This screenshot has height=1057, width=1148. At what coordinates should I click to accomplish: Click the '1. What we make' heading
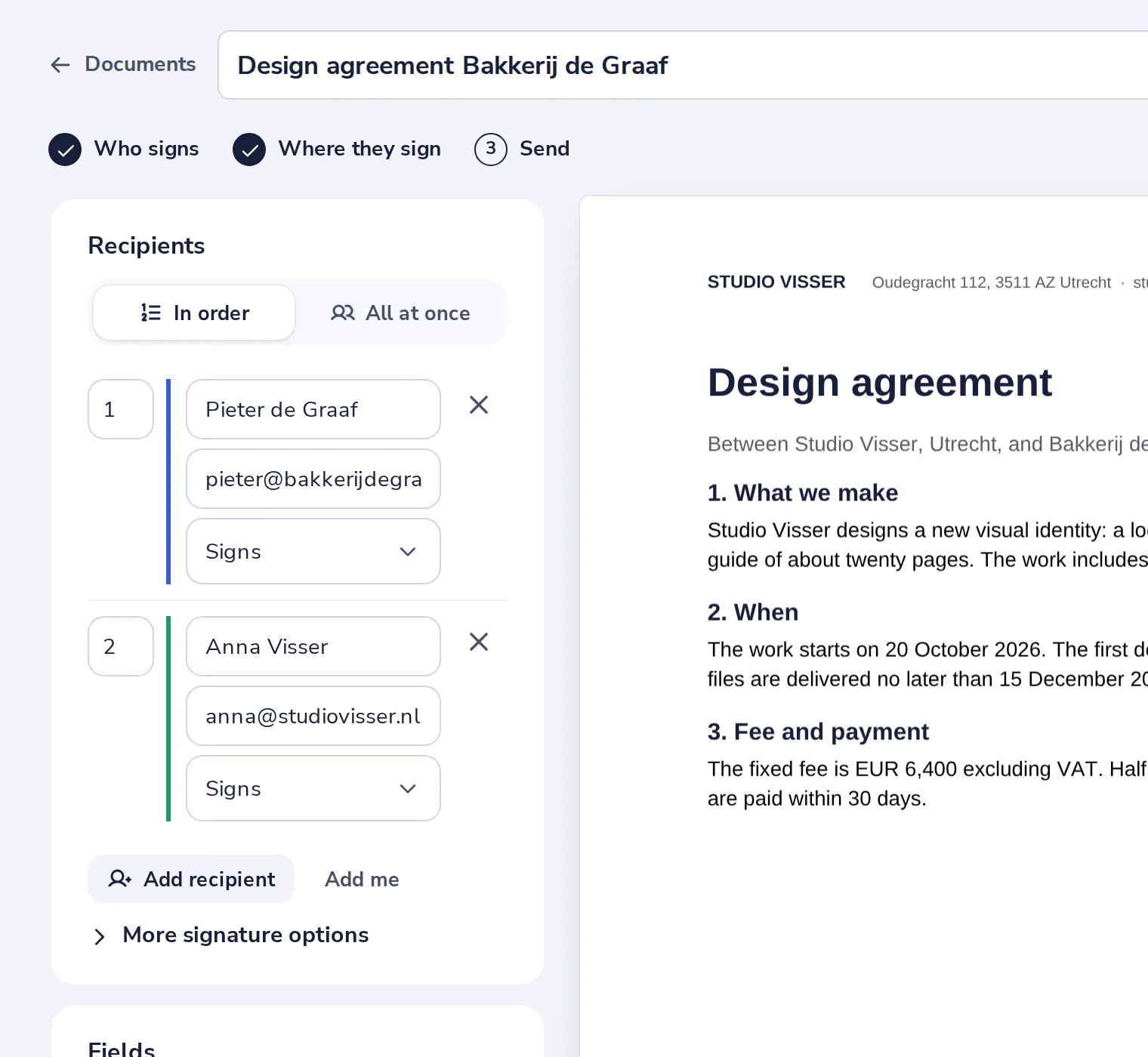click(x=803, y=493)
